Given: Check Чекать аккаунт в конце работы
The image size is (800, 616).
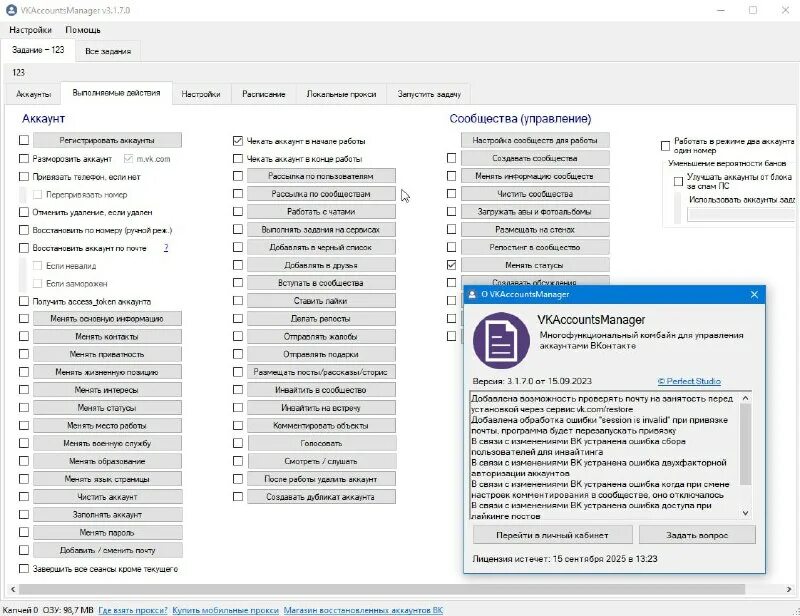Looking at the screenshot, I should coord(238,159).
